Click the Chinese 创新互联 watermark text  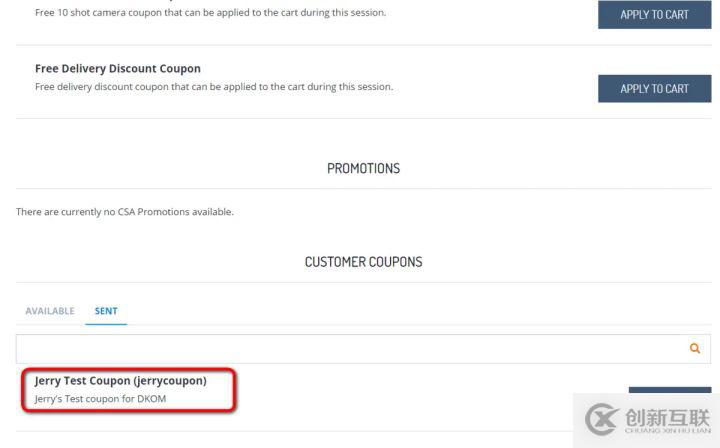pos(668,417)
